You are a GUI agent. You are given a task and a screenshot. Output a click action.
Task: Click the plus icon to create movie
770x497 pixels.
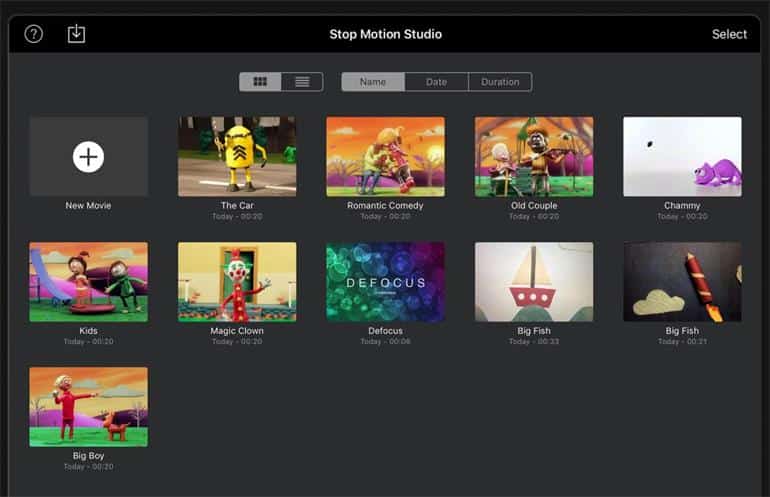pos(88,157)
